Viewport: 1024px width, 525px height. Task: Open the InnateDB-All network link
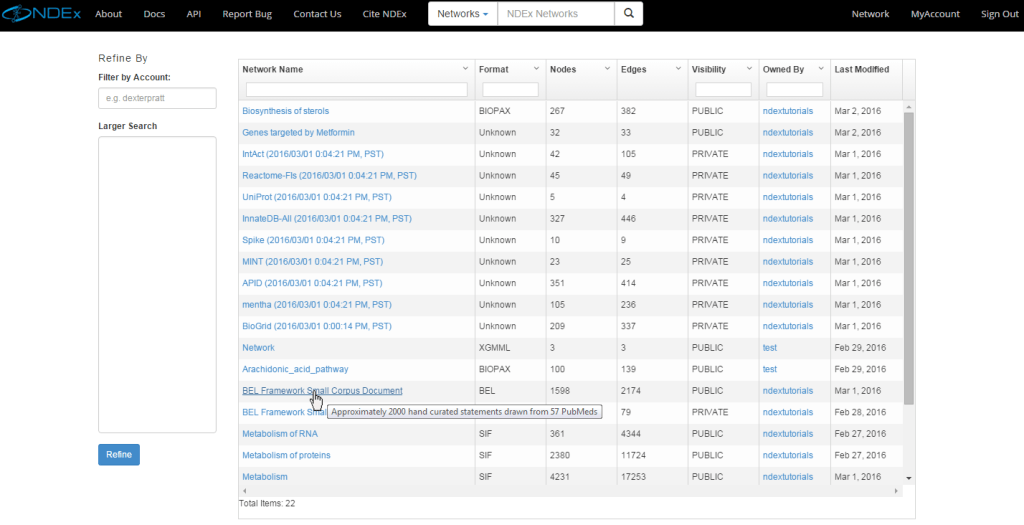coord(327,219)
